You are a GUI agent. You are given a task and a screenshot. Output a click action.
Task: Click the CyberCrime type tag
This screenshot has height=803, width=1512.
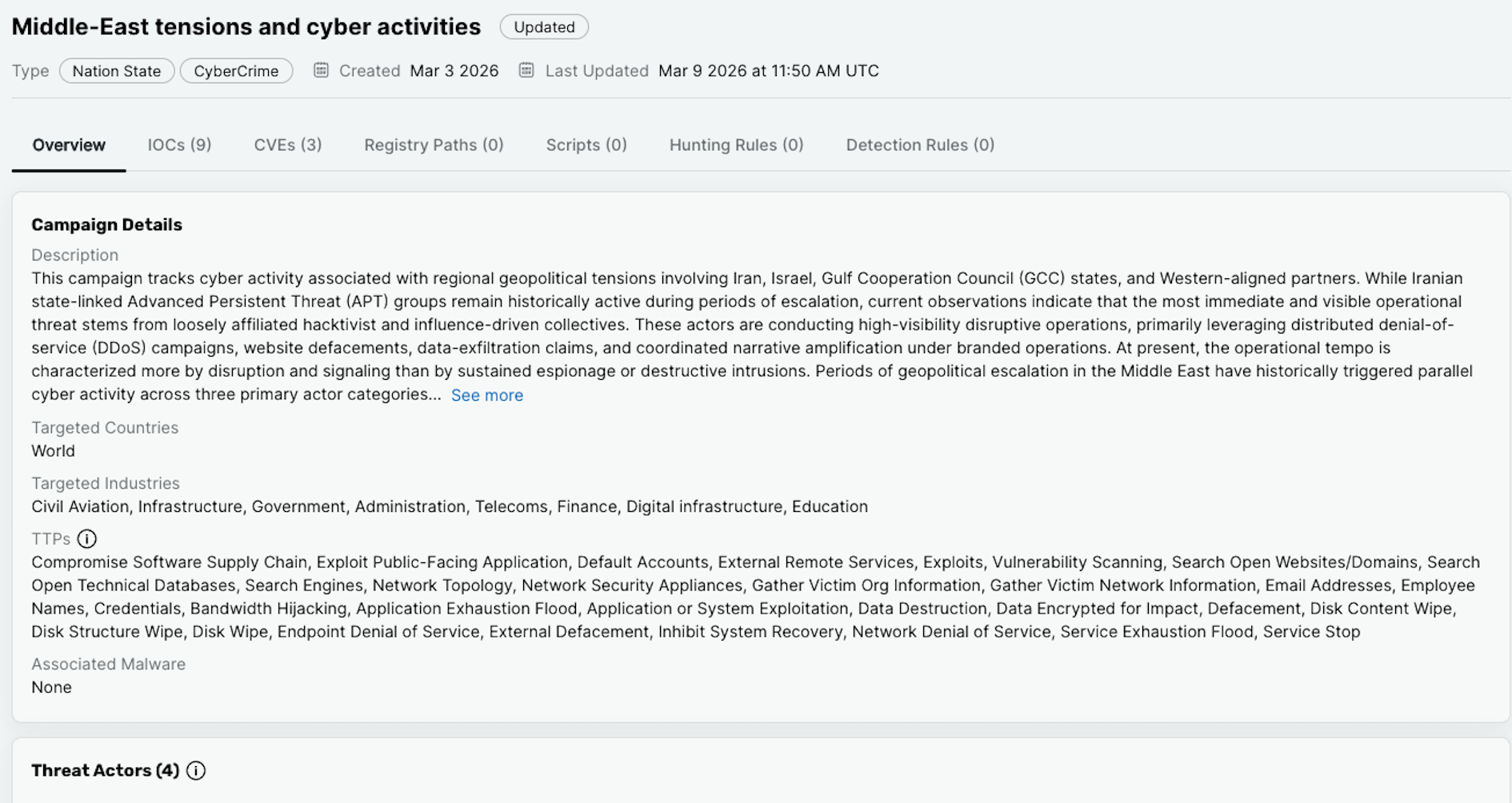[236, 70]
